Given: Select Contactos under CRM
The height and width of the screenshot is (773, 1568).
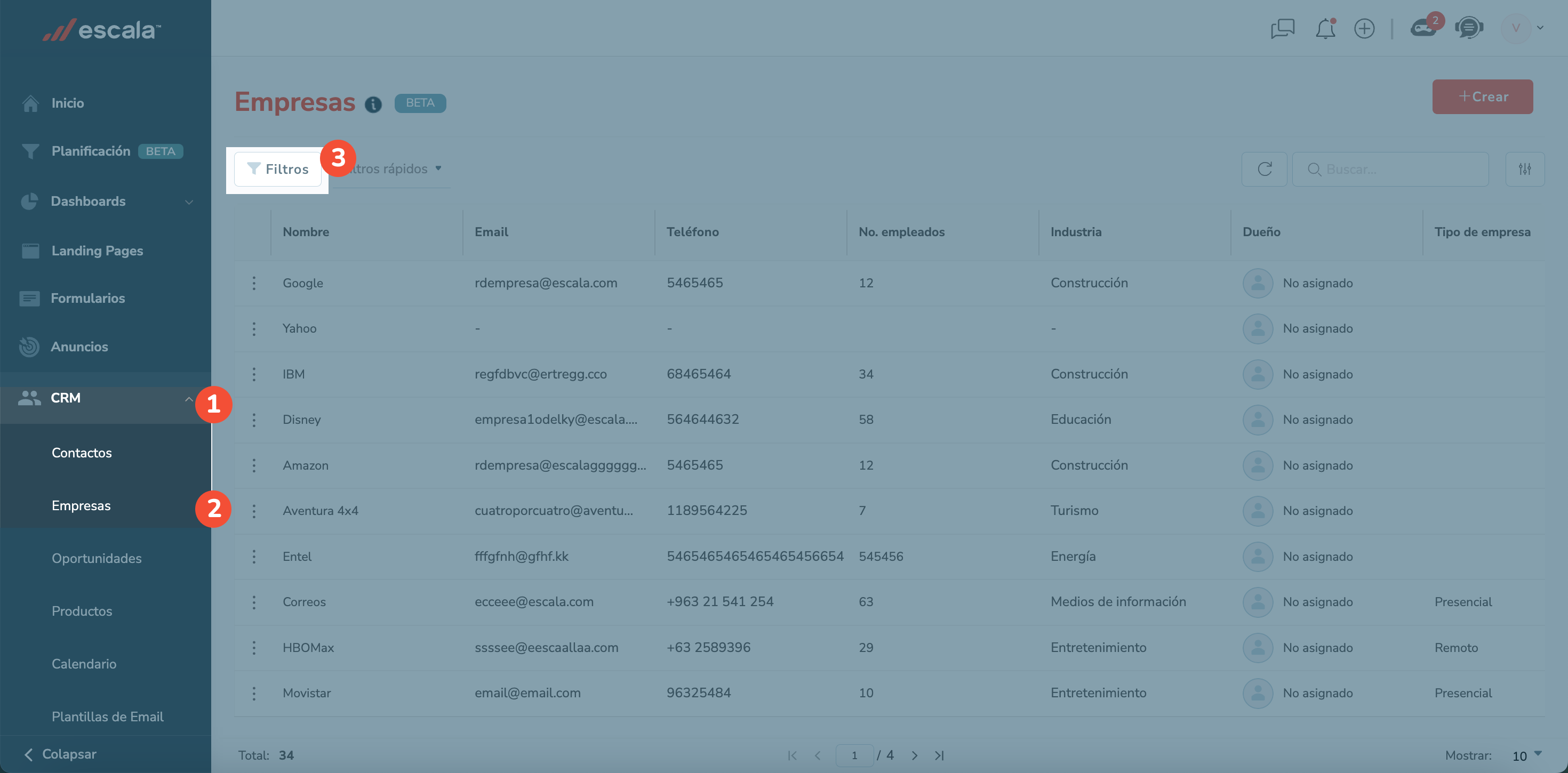Looking at the screenshot, I should [x=82, y=453].
